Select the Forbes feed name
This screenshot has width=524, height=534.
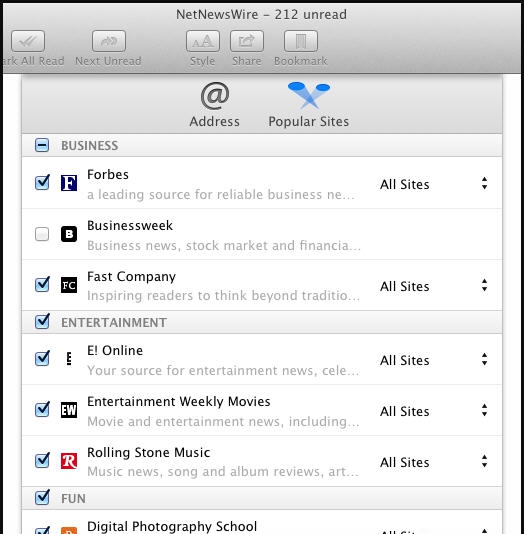108,174
